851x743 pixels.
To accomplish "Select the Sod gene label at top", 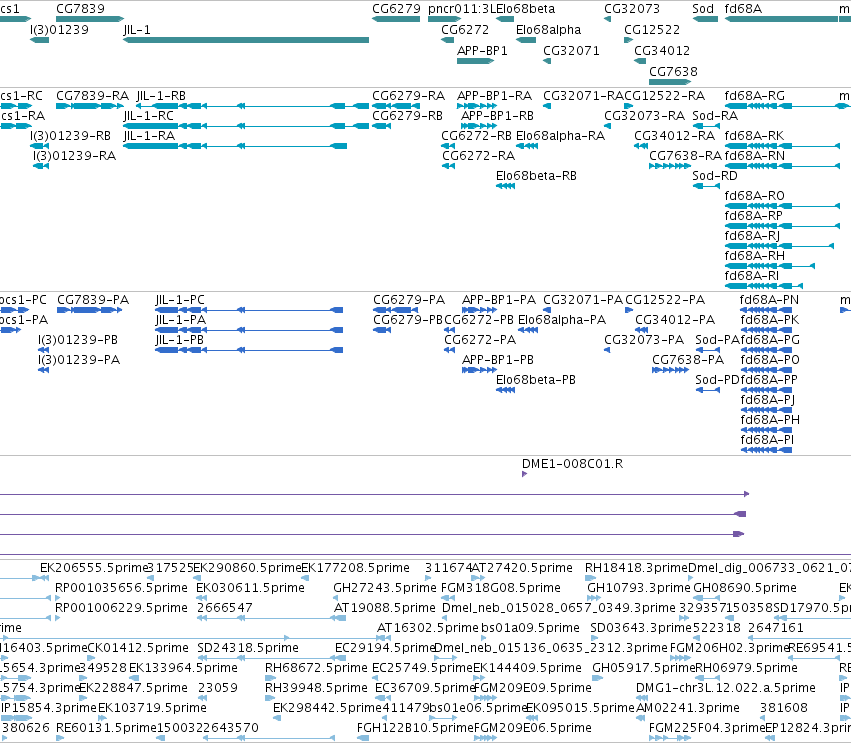I will [x=703, y=9].
